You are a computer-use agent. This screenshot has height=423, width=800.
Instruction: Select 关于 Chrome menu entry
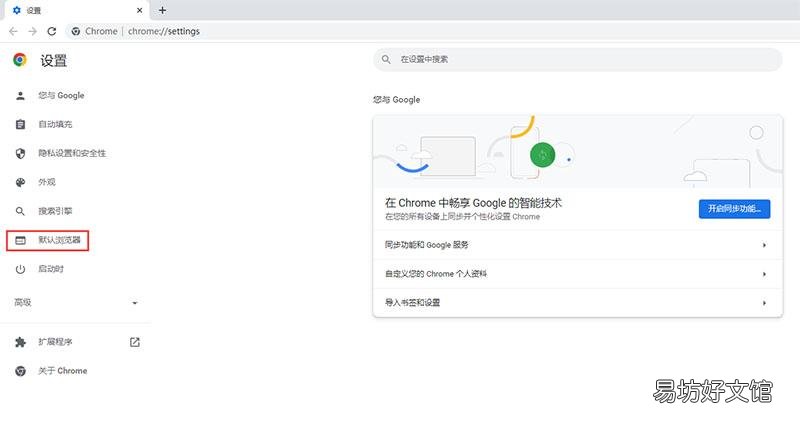click(63, 371)
